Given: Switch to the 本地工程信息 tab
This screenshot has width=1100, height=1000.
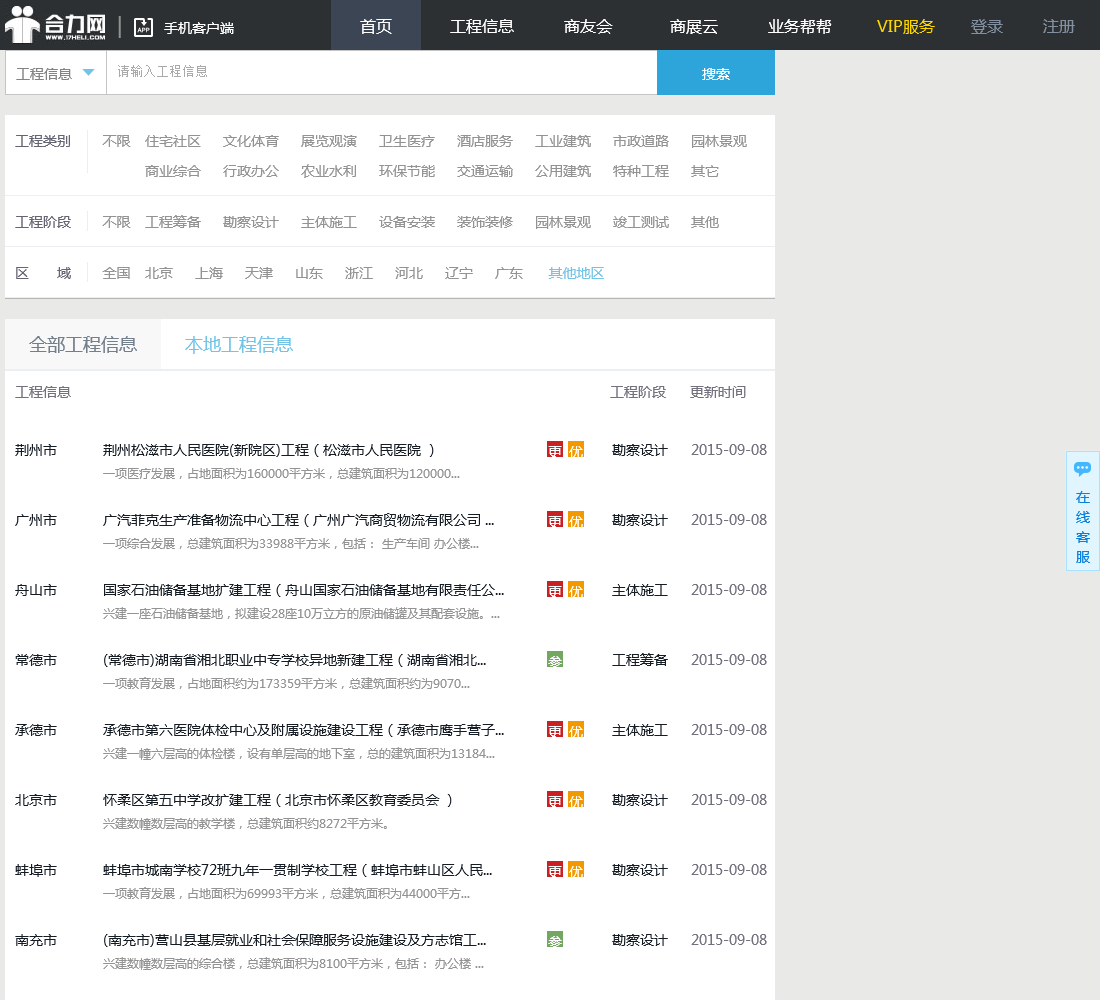Looking at the screenshot, I should coord(239,345).
